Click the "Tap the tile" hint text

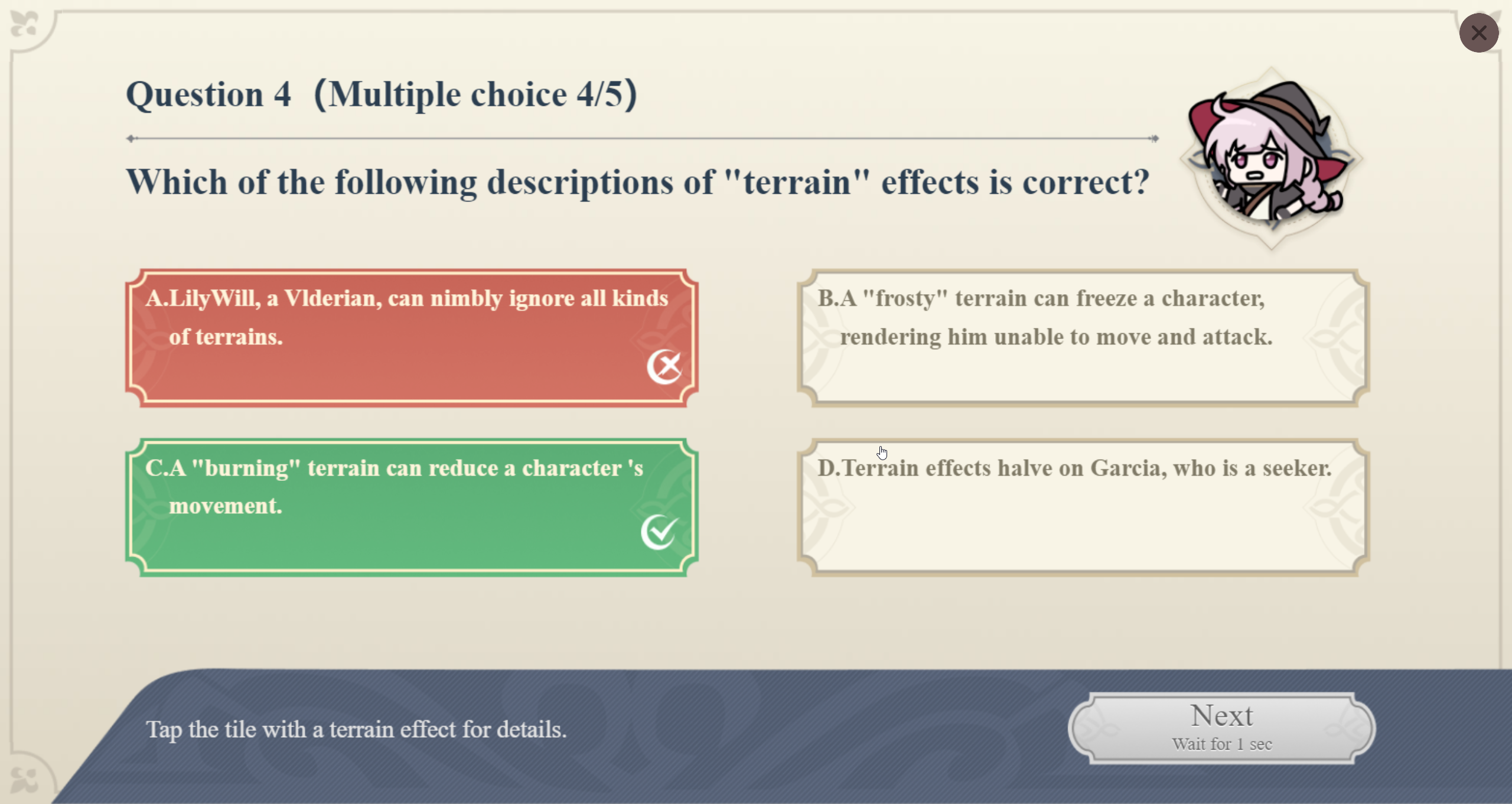[356, 730]
